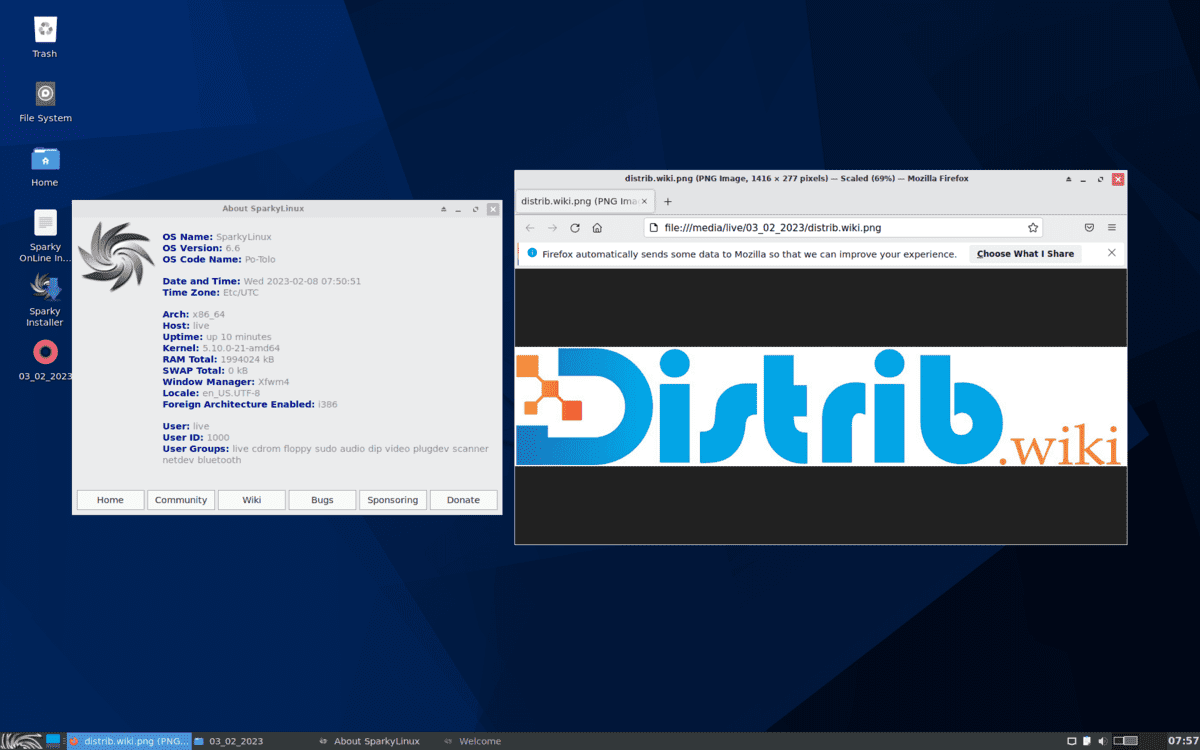Click the SparkyLinux swirl logo in About window
The width and height of the screenshot is (1200, 750).
[x=115, y=257]
